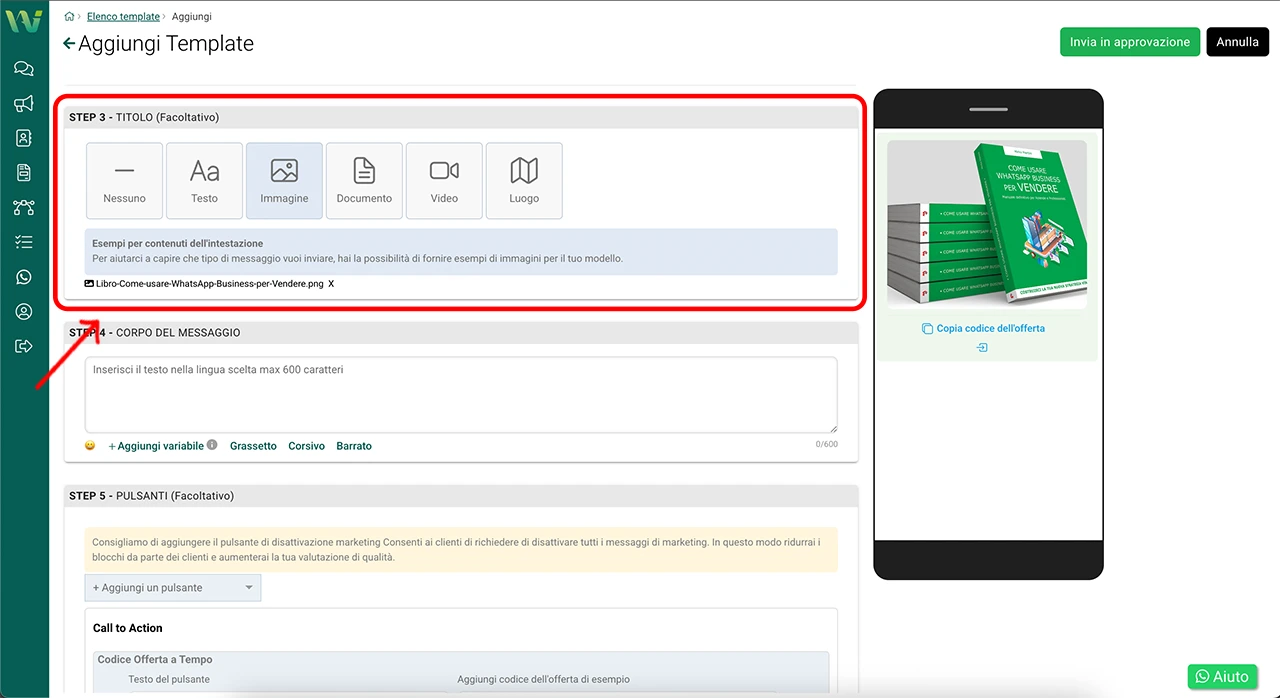The height and width of the screenshot is (698, 1280).
Task: Open the flow diagram sidebar icon
Action: pos(24,208)
